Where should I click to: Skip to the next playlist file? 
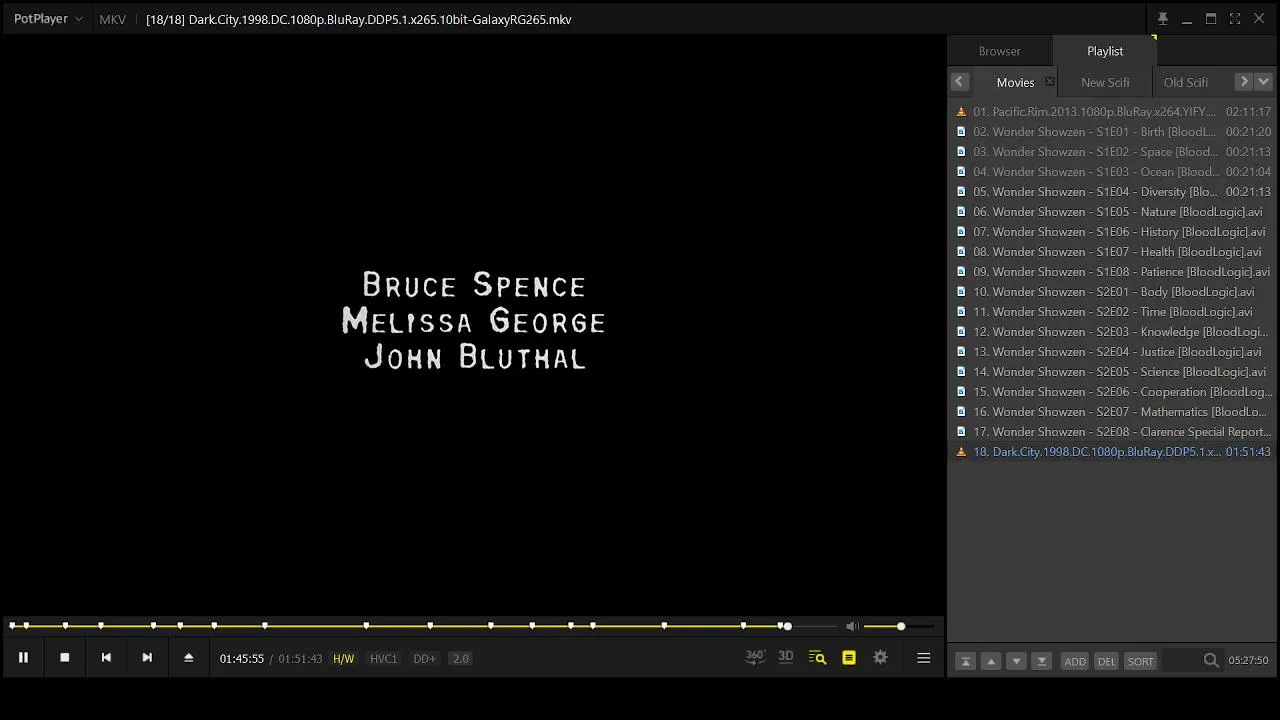click(147, 658)
